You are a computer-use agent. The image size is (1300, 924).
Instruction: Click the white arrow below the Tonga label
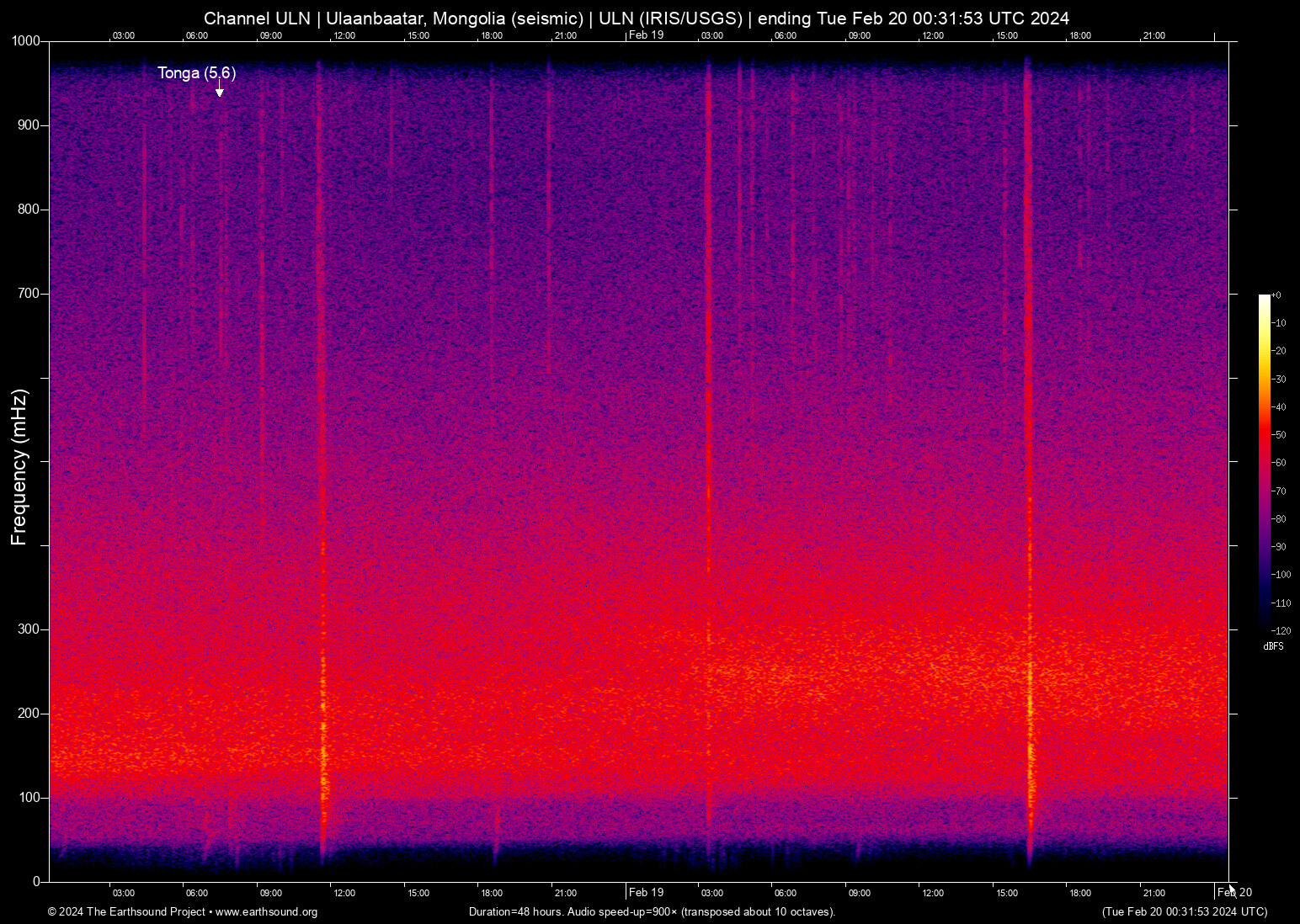coord(220,90)
